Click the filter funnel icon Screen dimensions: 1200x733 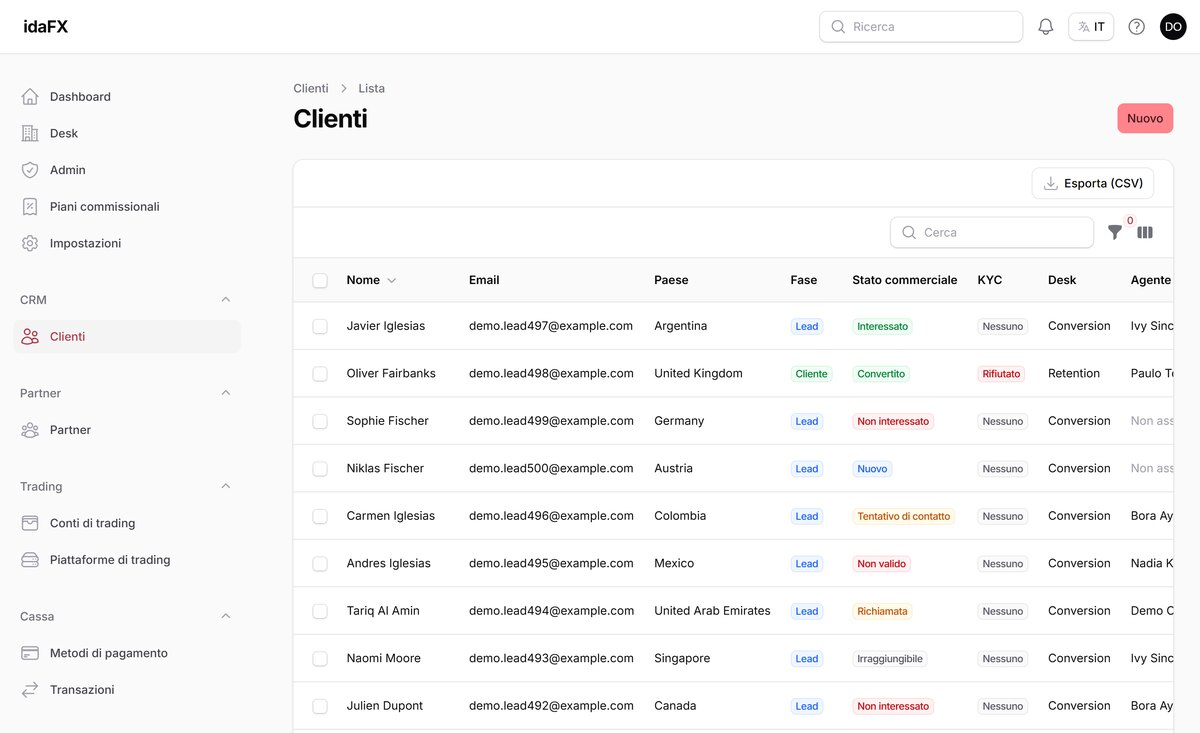click(x=1115, y=232)
